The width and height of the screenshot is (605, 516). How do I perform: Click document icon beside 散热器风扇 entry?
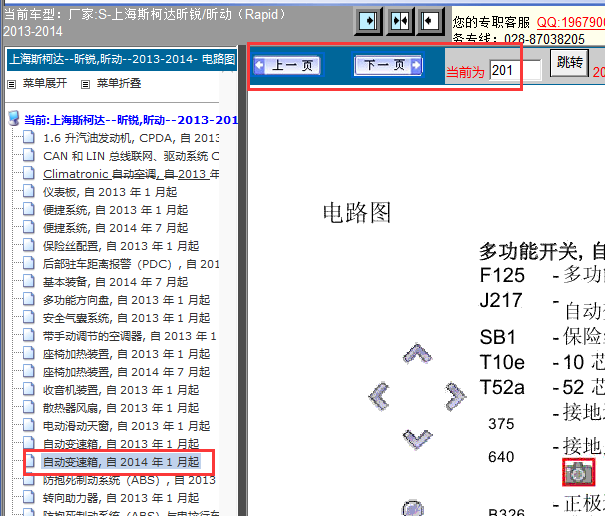point(29,407)
